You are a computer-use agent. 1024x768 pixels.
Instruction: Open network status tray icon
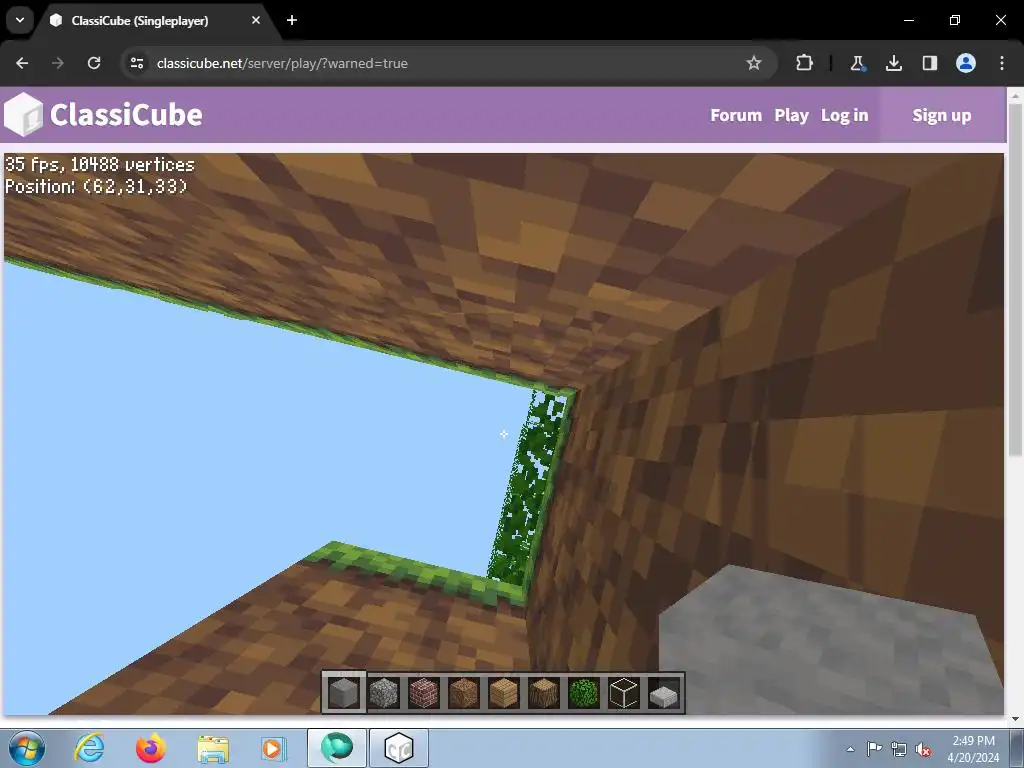(x=899, y=749)
